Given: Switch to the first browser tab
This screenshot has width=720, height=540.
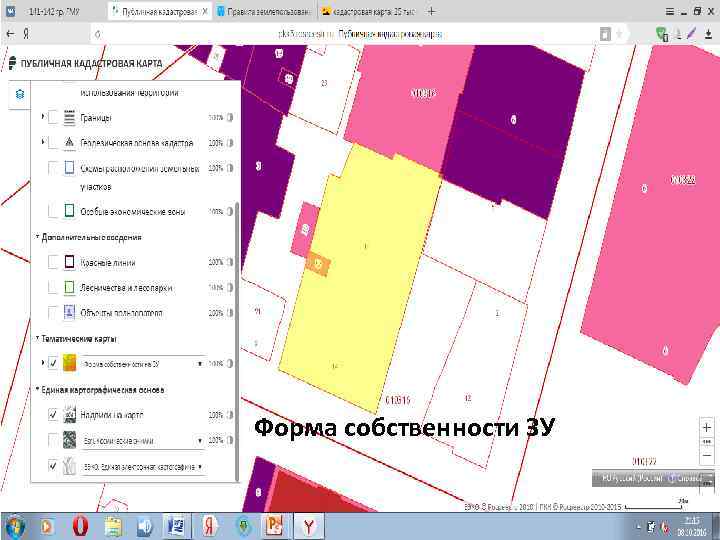Looking at the screenshot, I should (54, 12).
